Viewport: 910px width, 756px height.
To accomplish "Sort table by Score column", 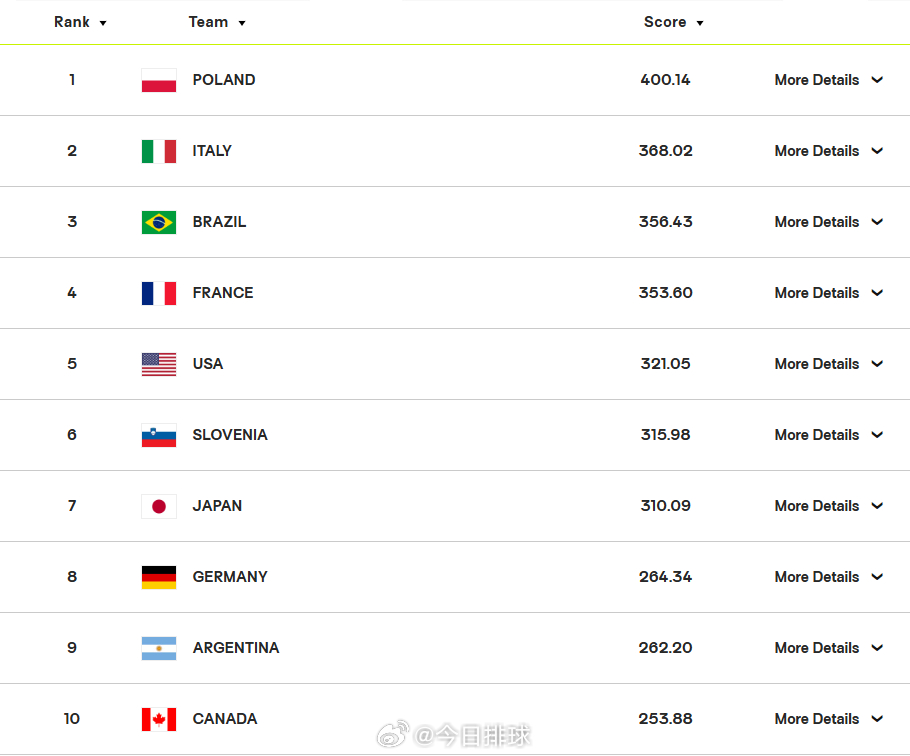I will coord(673,22).
